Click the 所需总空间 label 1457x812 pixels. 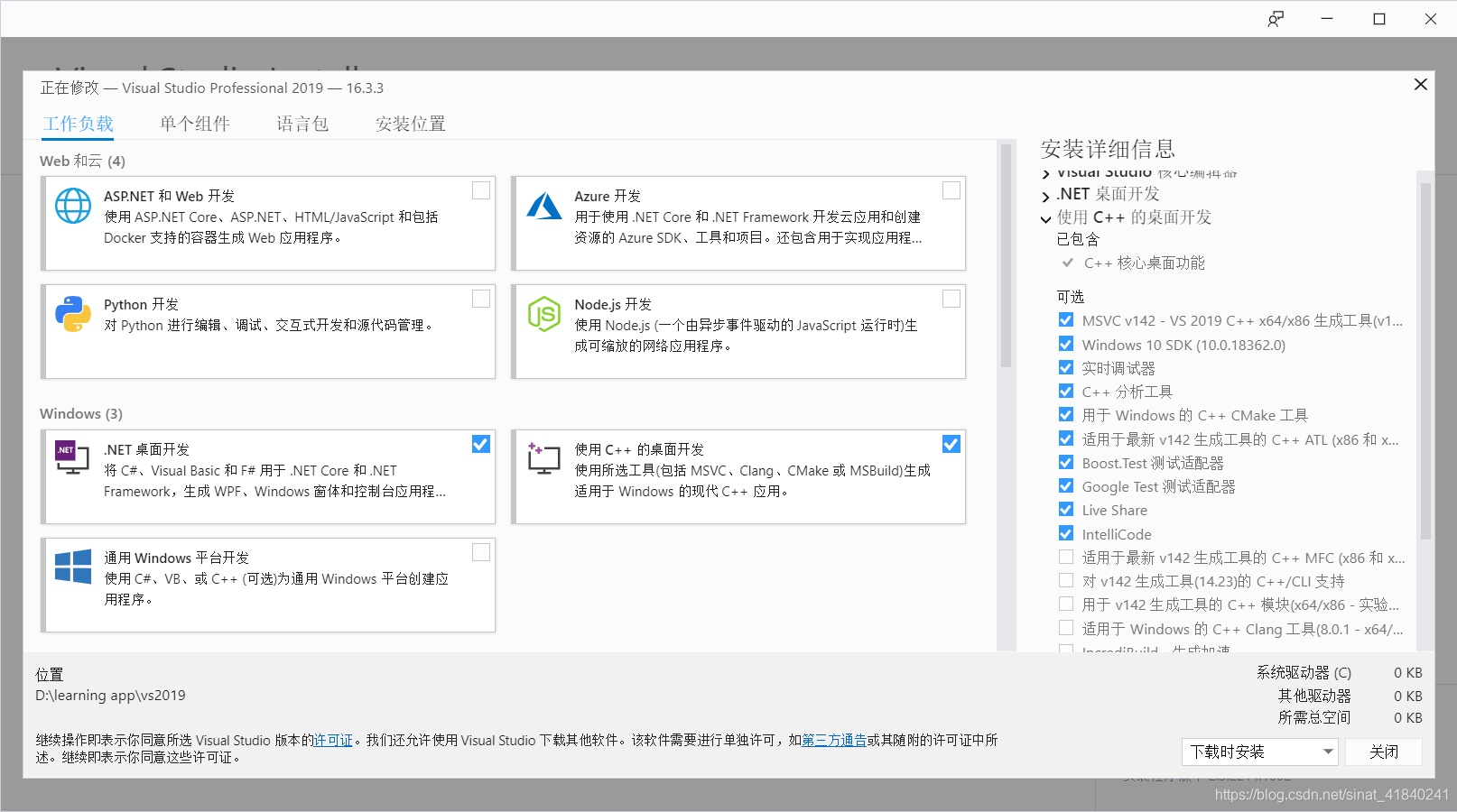pos(1314,717)
